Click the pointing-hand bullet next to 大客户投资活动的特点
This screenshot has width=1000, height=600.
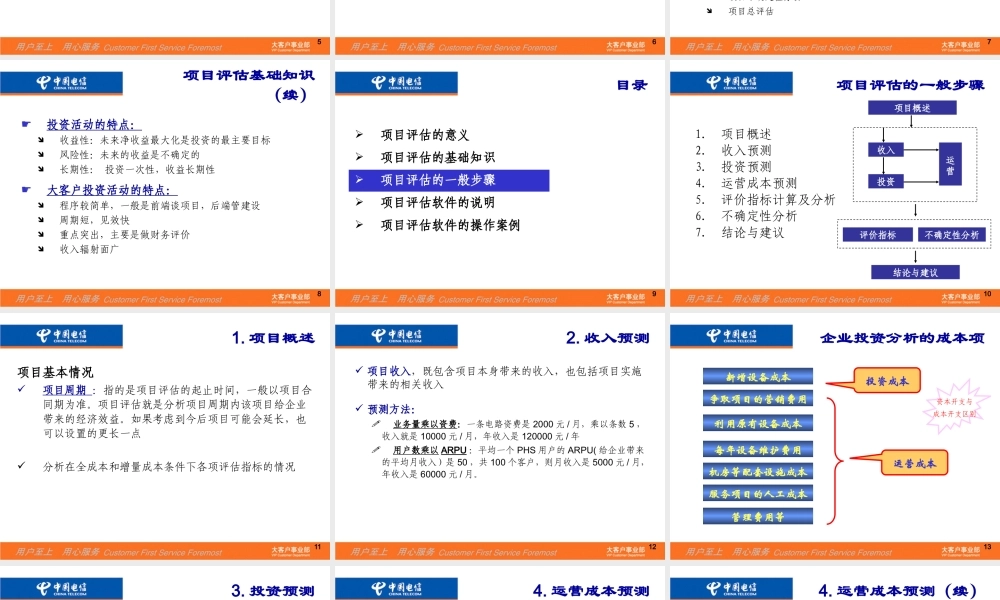pyautogui.click(x=26, y=189)
